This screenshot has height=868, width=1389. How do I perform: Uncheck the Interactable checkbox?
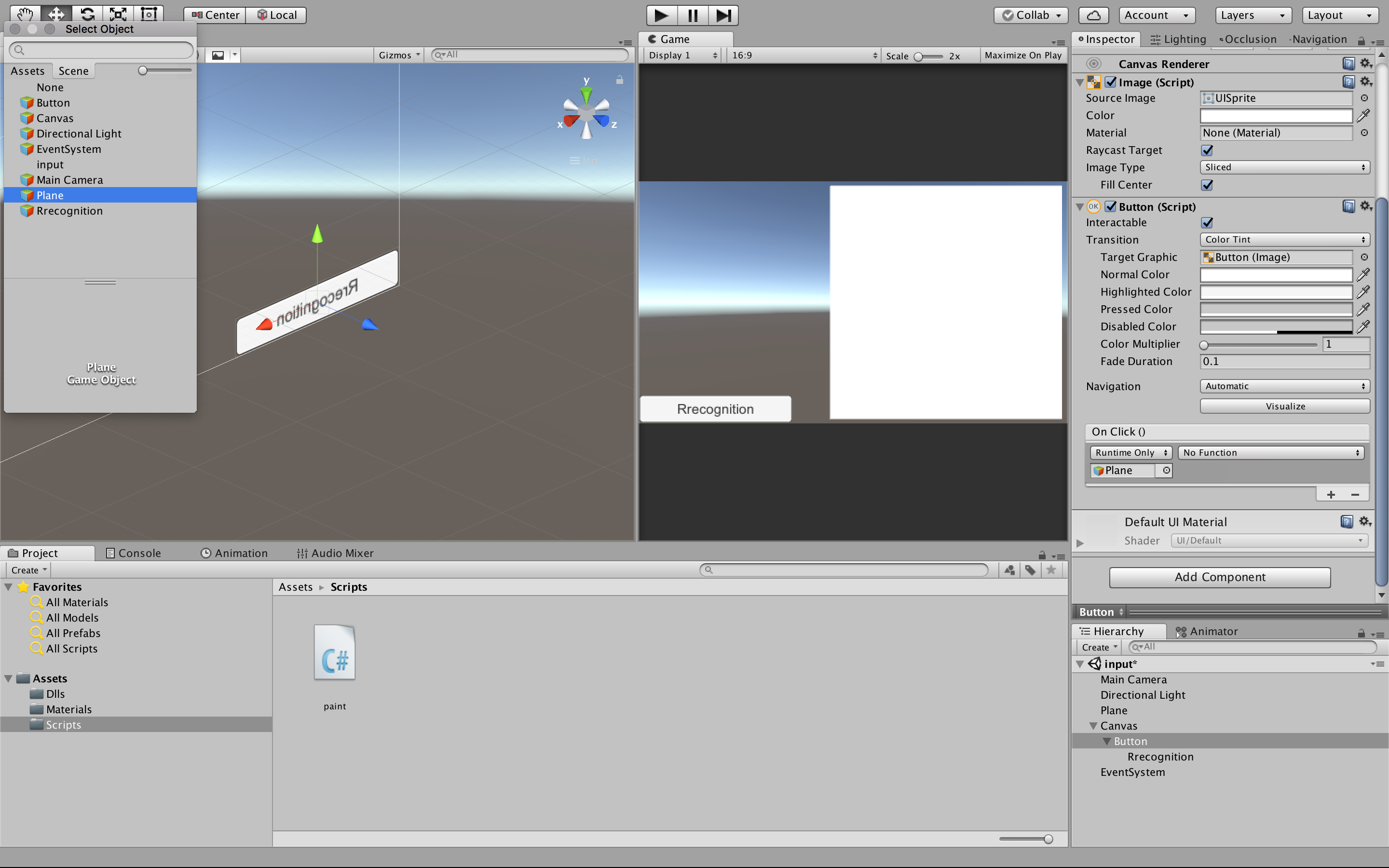(1207, 223)
